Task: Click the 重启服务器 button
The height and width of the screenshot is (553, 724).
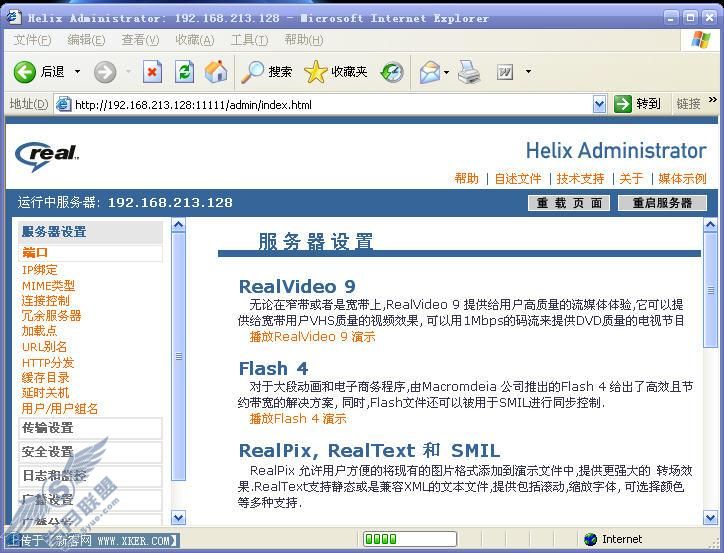Action: click(x=662, y=203)
